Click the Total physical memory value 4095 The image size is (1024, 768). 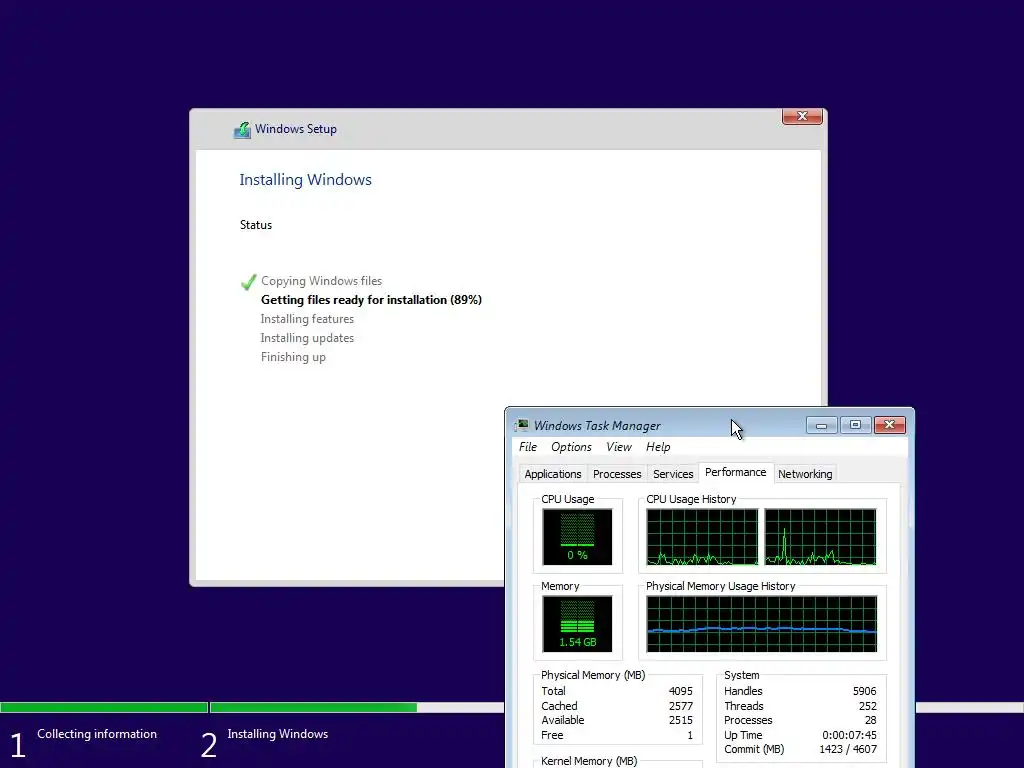click(x=680, y=691)
